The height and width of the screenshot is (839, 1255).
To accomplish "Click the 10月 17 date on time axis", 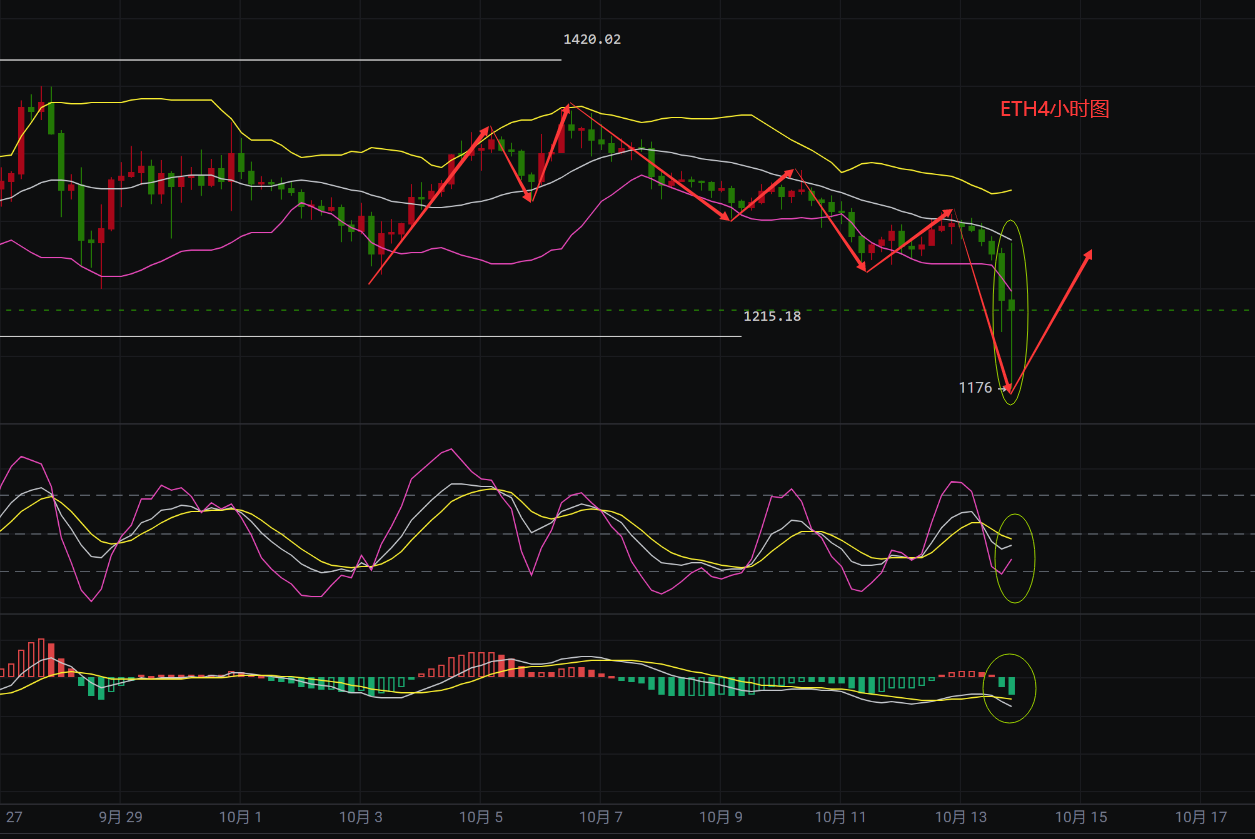I will click(x=1200, y=817).
